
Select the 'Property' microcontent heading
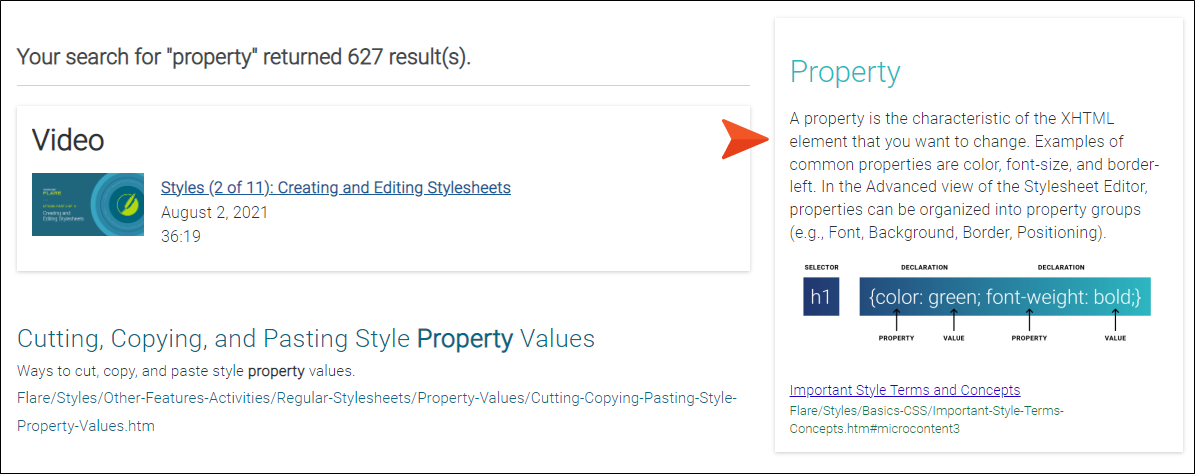click(x=844, y=72)
